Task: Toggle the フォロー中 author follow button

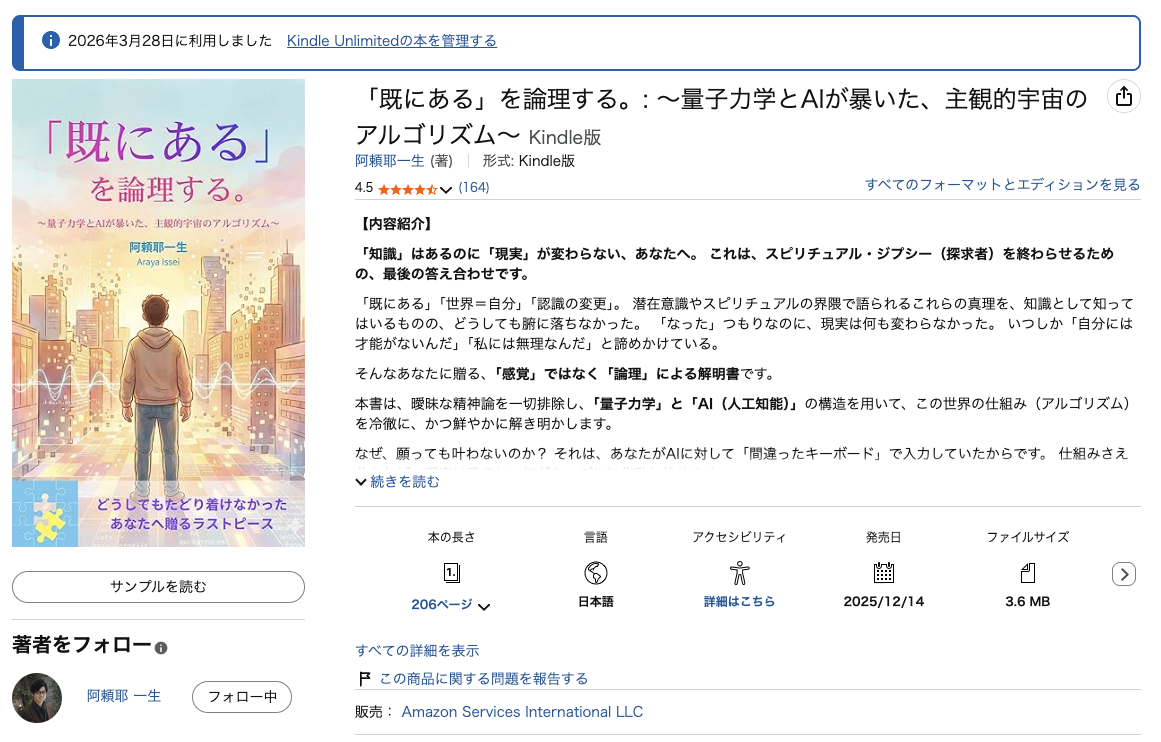Action: (x=241, y=697)
